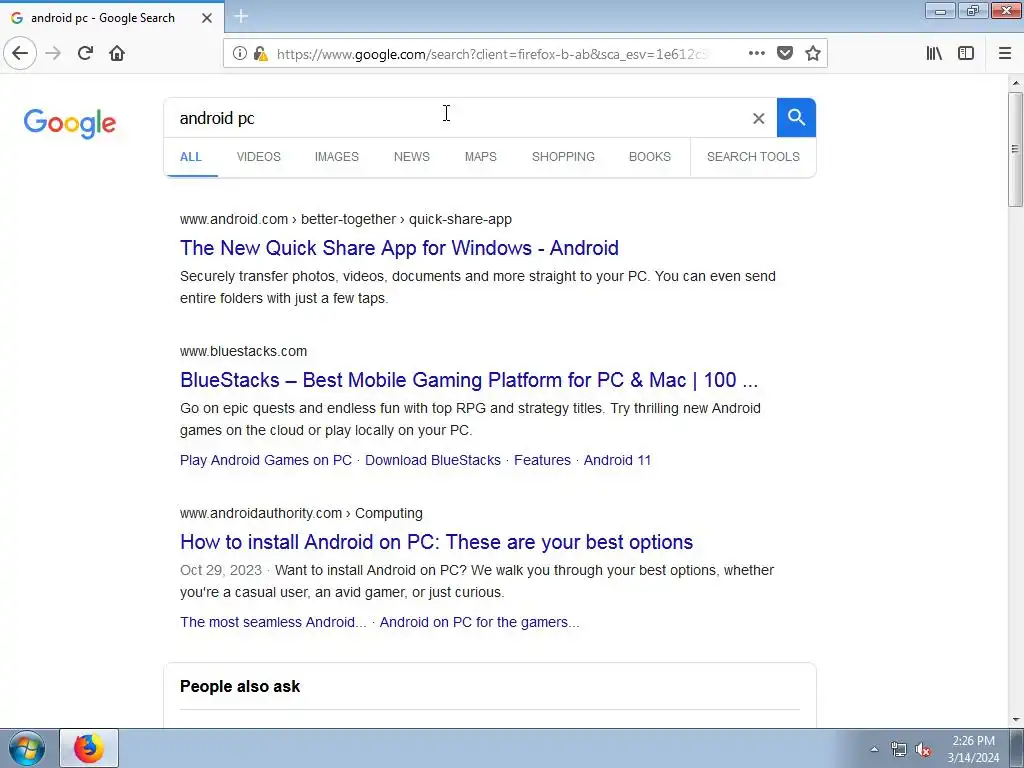Follow the 'Features' sitelink

pos(542,460)
